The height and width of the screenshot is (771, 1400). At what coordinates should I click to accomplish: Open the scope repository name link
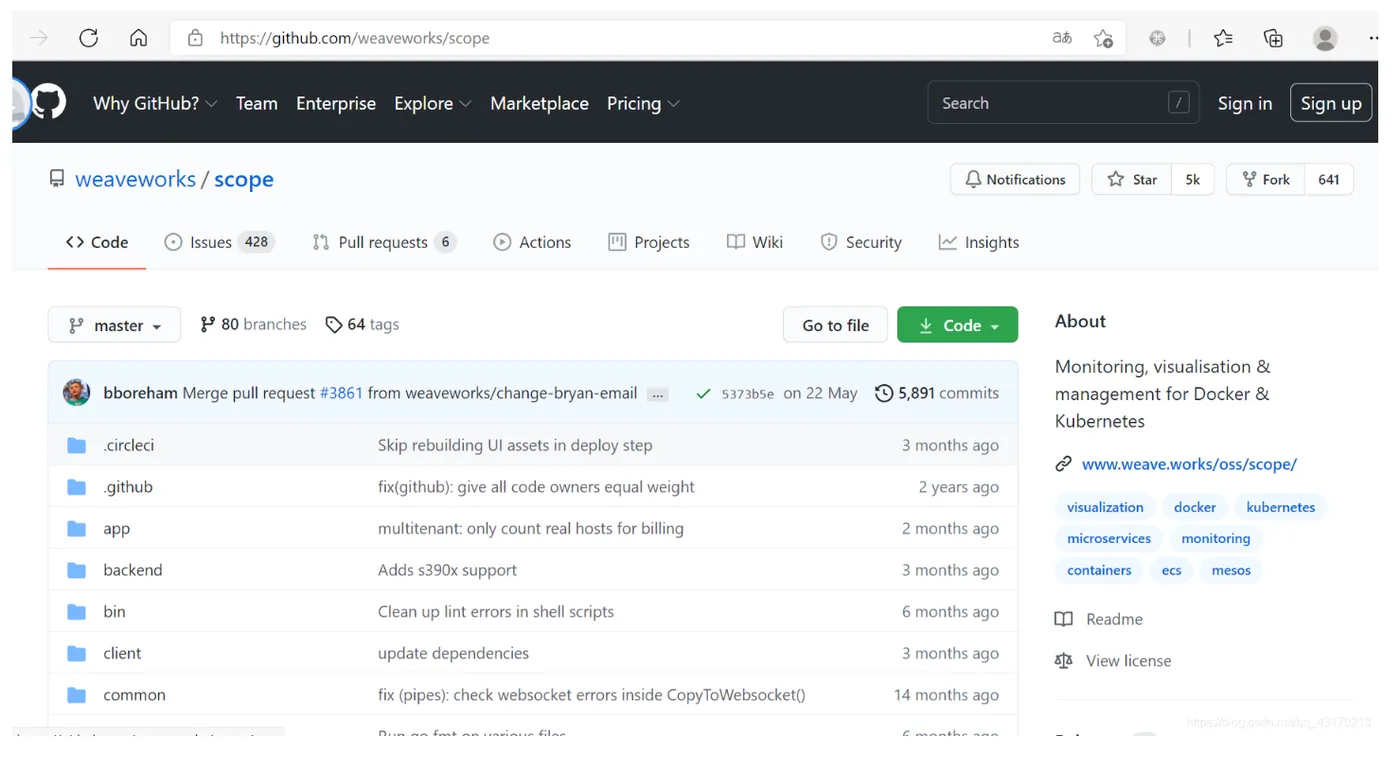click(244, 179)
